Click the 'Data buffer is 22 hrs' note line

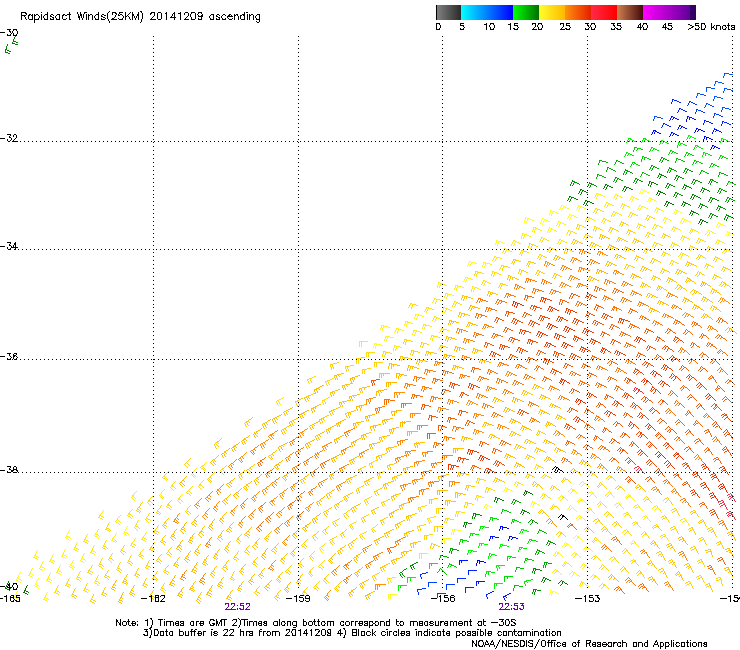(x=352, y=633)
